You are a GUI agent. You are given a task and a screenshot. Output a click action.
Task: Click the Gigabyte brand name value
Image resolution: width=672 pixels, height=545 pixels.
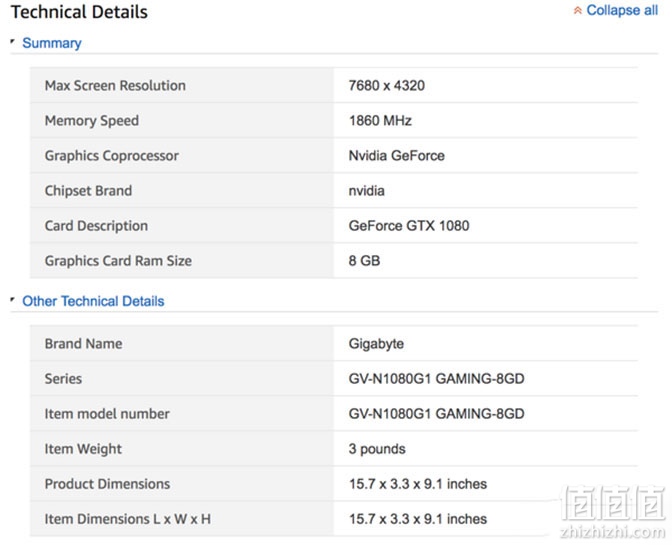(376, 344)
